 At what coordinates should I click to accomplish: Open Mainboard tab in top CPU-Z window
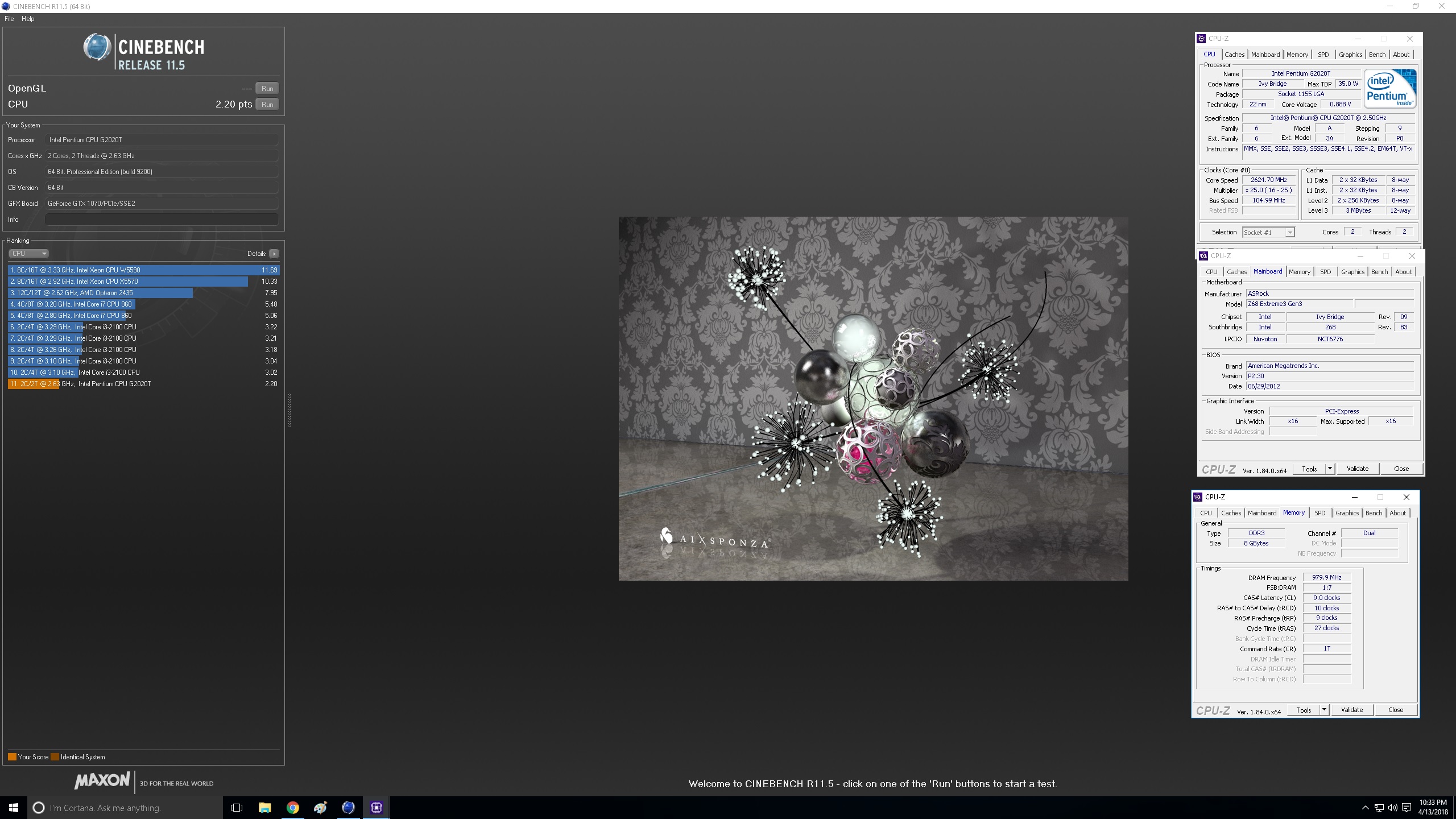point(1265,55)
